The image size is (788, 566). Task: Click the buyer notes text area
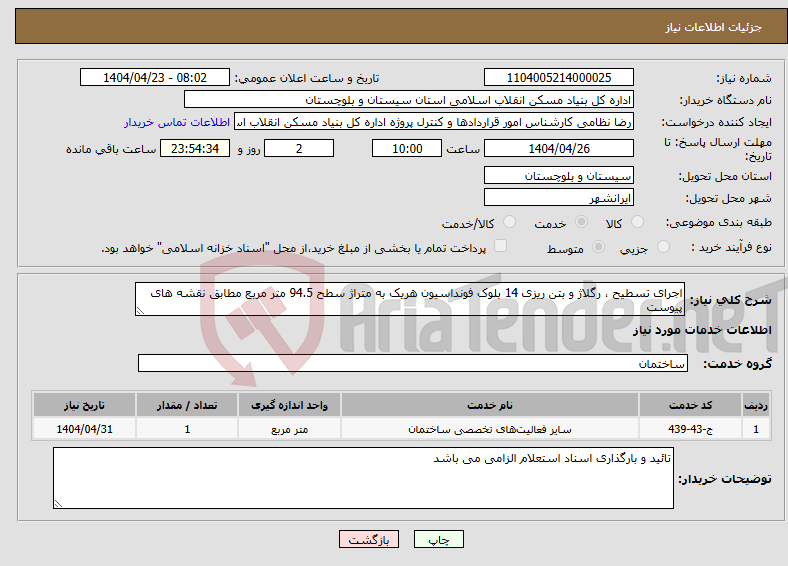click(x=363, y=478)
